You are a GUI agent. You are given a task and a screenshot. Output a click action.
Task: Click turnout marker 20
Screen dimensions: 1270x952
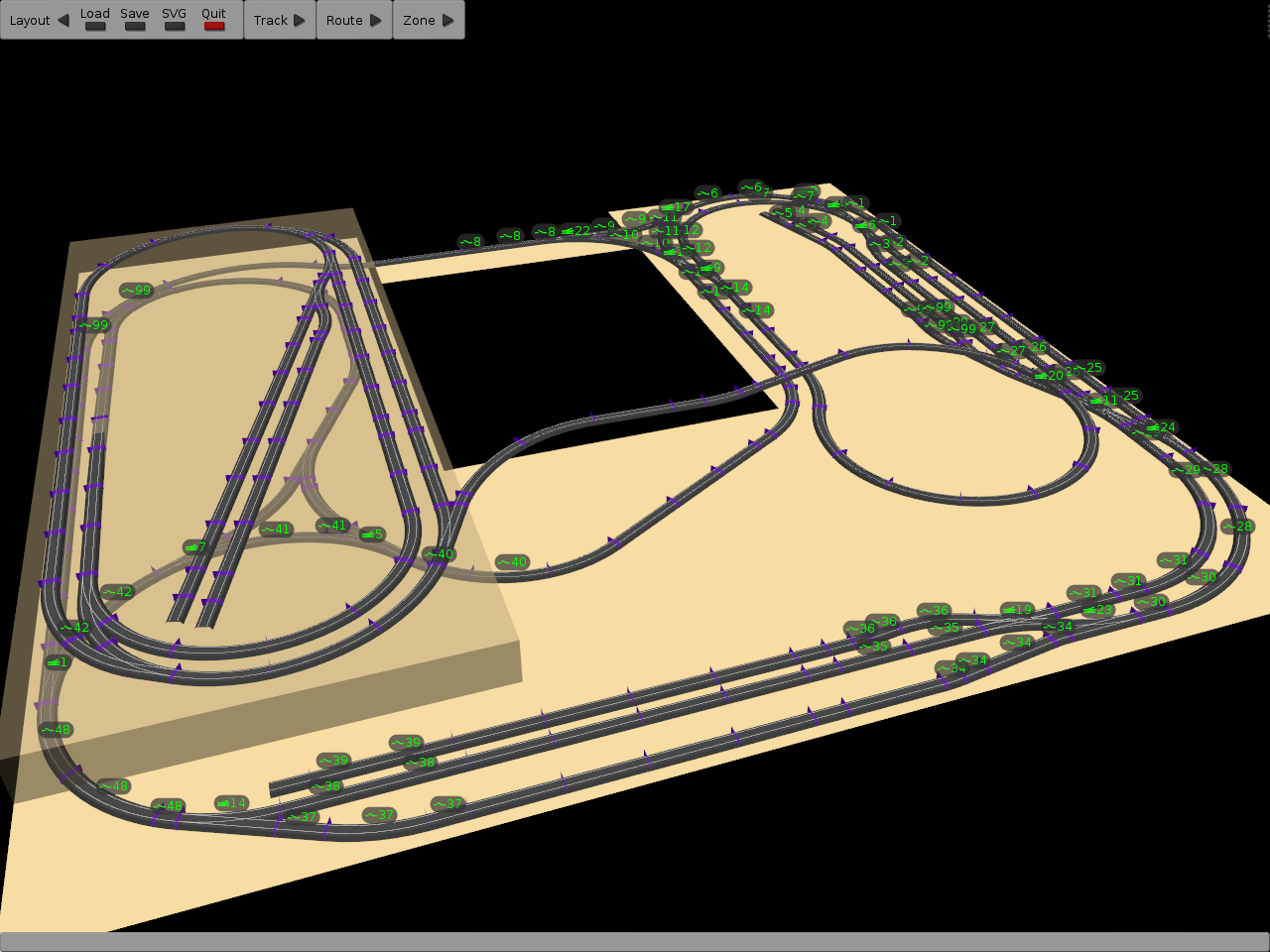[1050, 376]
